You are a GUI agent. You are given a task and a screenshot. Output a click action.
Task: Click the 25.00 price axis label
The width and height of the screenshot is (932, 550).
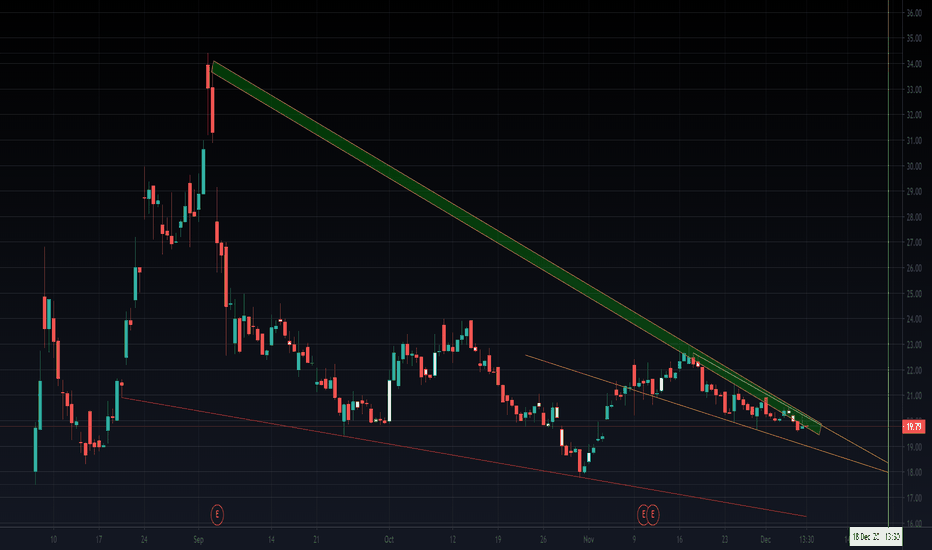pos(914,294)
